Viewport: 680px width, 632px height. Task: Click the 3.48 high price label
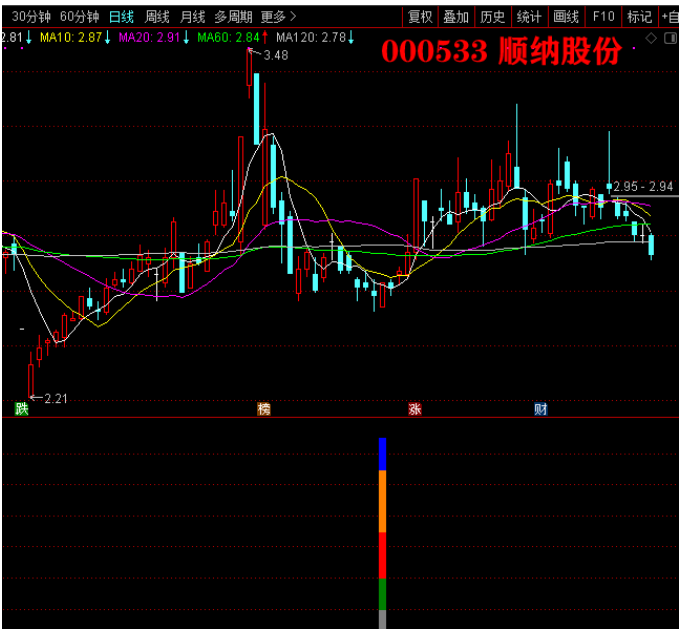coord(276,56)
